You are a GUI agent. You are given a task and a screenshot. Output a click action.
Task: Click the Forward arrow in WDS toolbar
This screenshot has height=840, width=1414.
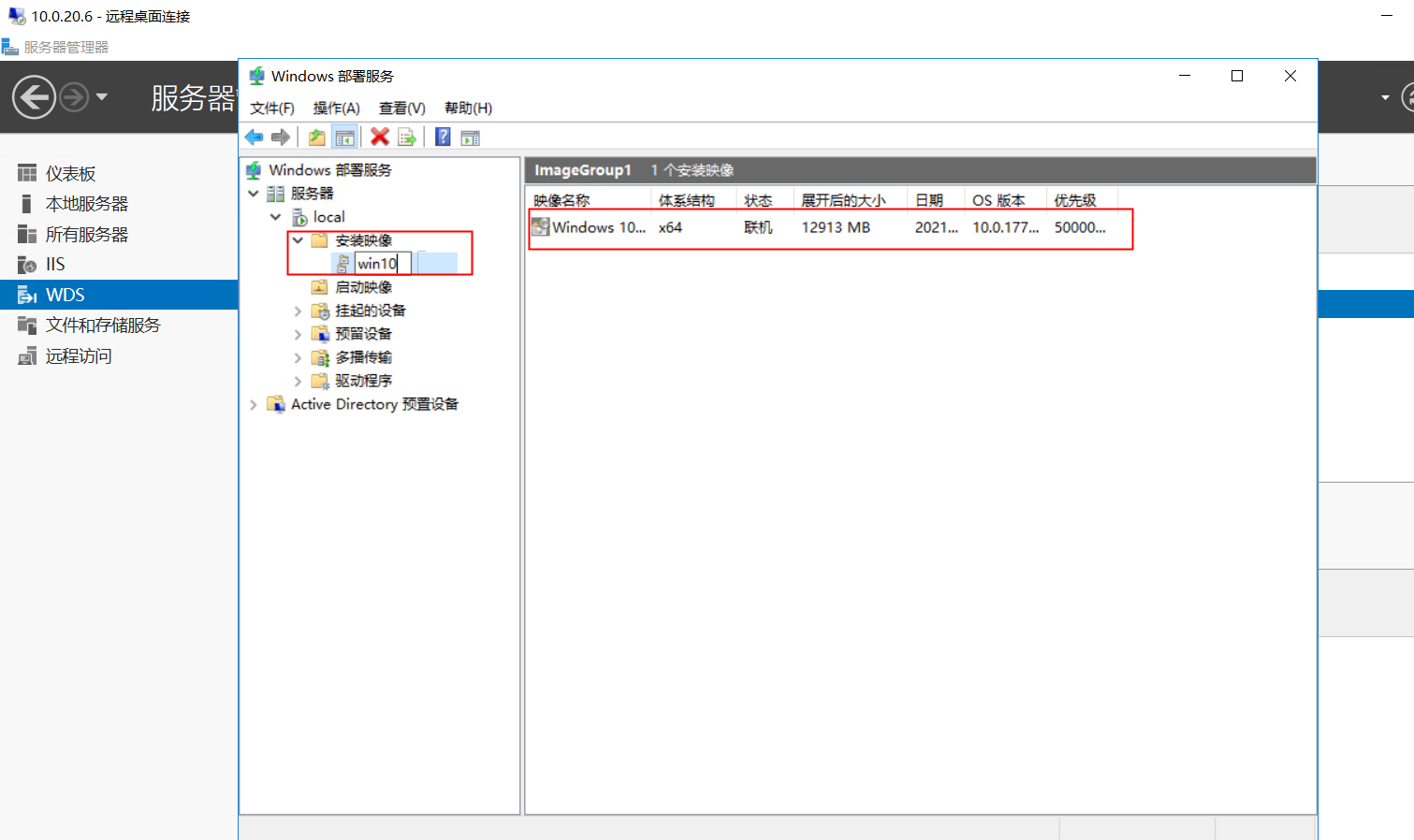click(280, 138)
